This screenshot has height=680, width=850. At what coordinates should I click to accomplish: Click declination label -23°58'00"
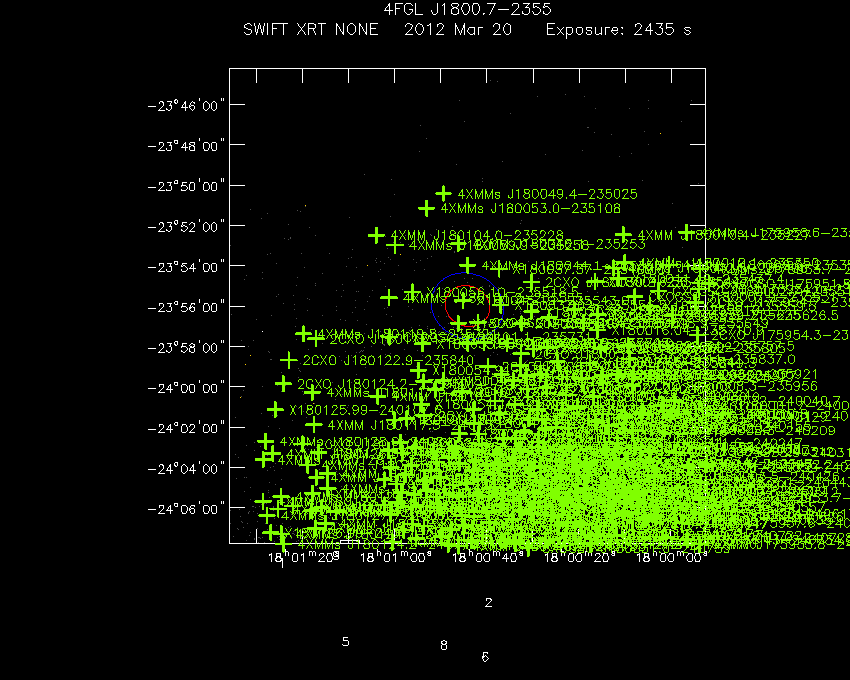click(x=186, y=347)
